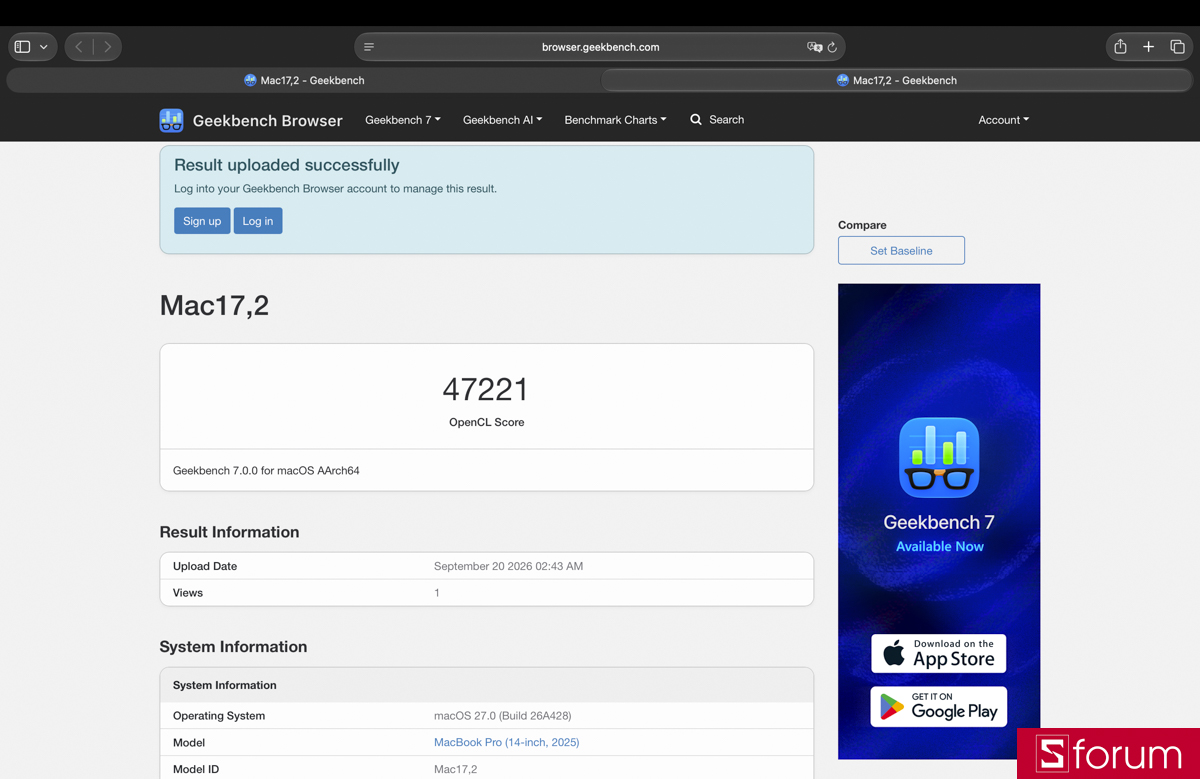This screenshot has height=779, width=1200.
Task: Focus the browser.geekbench.com address field
Action: click(600, 47)
